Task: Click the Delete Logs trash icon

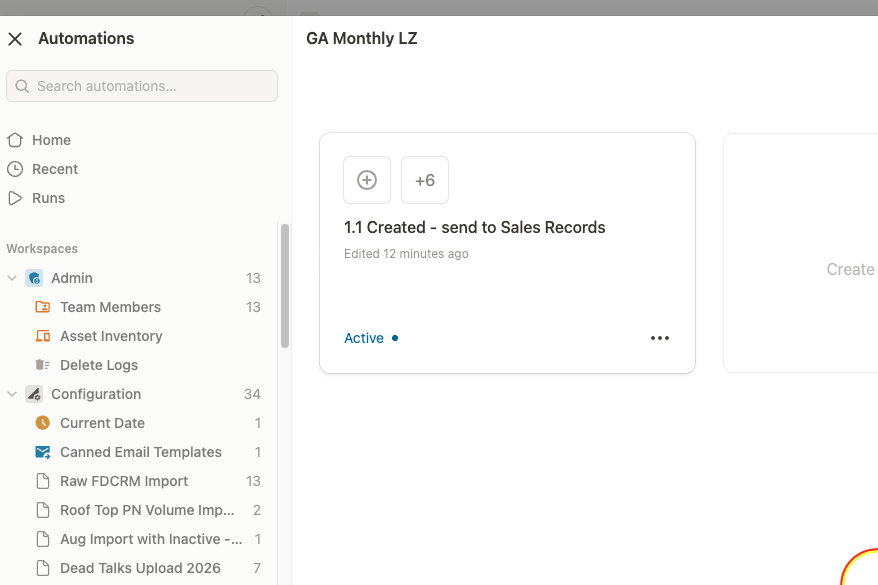Action: pos(42,365)
